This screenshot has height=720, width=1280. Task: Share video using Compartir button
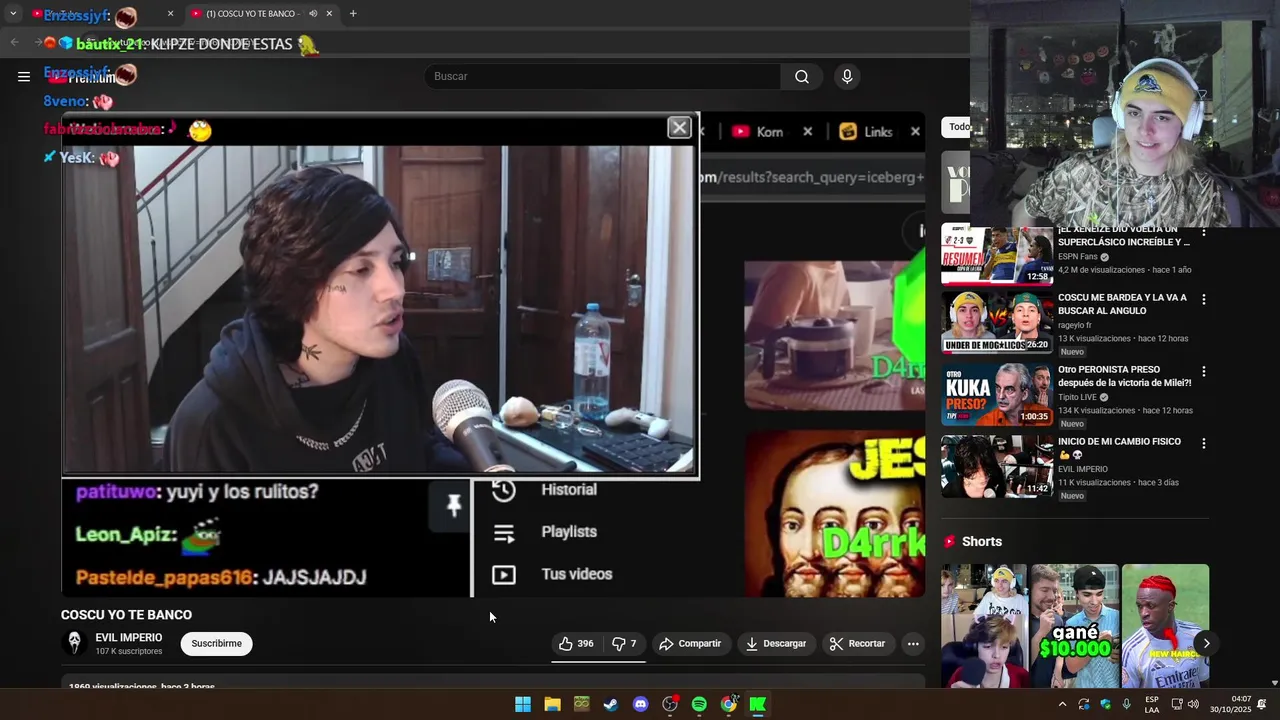(690, 644)
